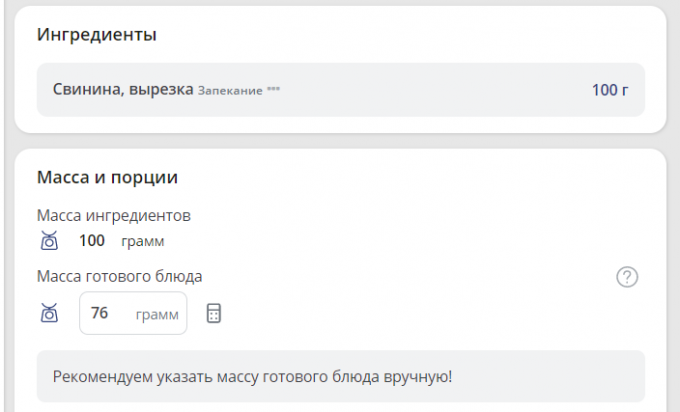This screenshot has height=412, width=680.
Task: Open the Свинина, вырезка ingredient row
Action: 340,90
